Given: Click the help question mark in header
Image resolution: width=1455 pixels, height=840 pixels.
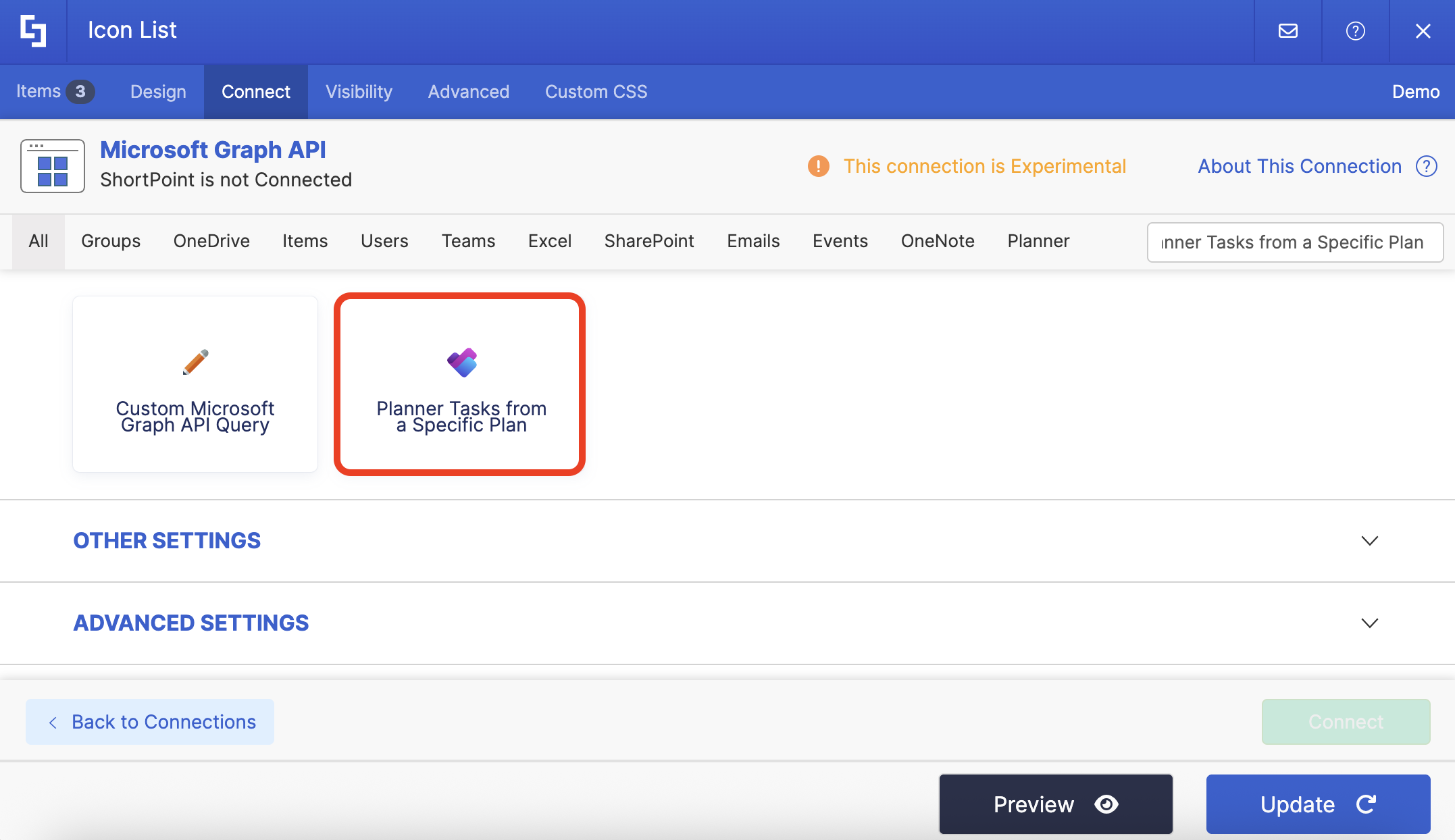Looking at the screenshot, I should point(1355,31).
